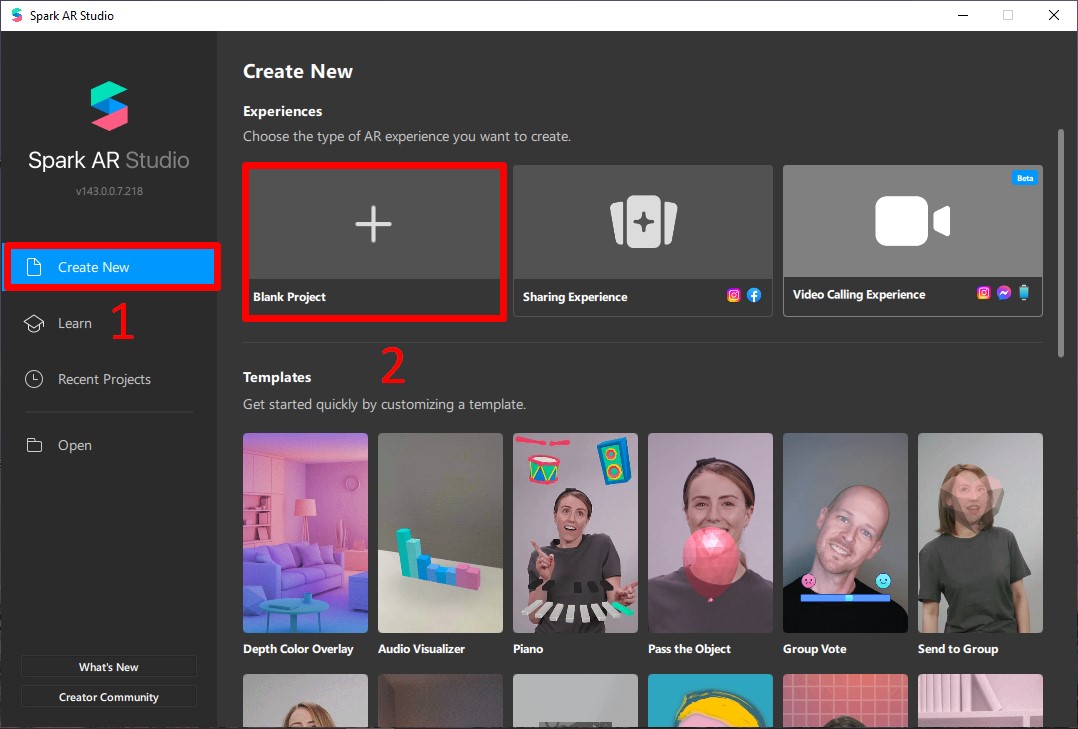Select Create New in the sidebar
Screen dimensions: 1078x729
[112, 267]
